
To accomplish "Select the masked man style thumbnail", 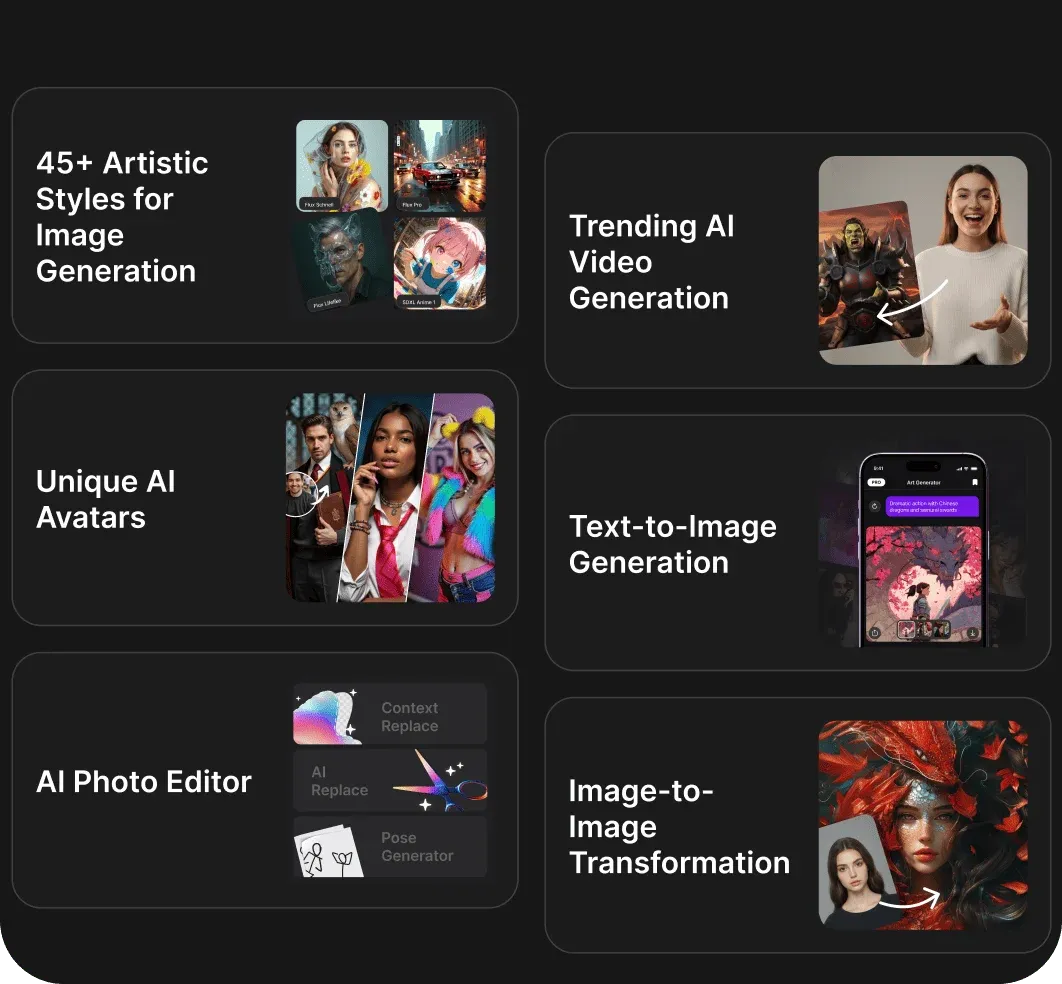I will tap(342, 263).
